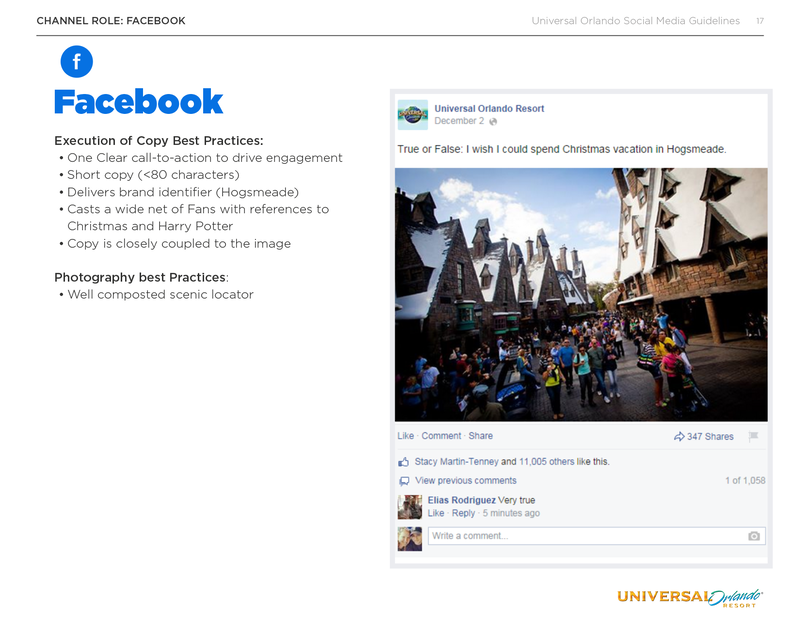The image size is (800, 618).
Task: Open Stacy Martin-Tenney's profile link
Action: click(456, 461)
